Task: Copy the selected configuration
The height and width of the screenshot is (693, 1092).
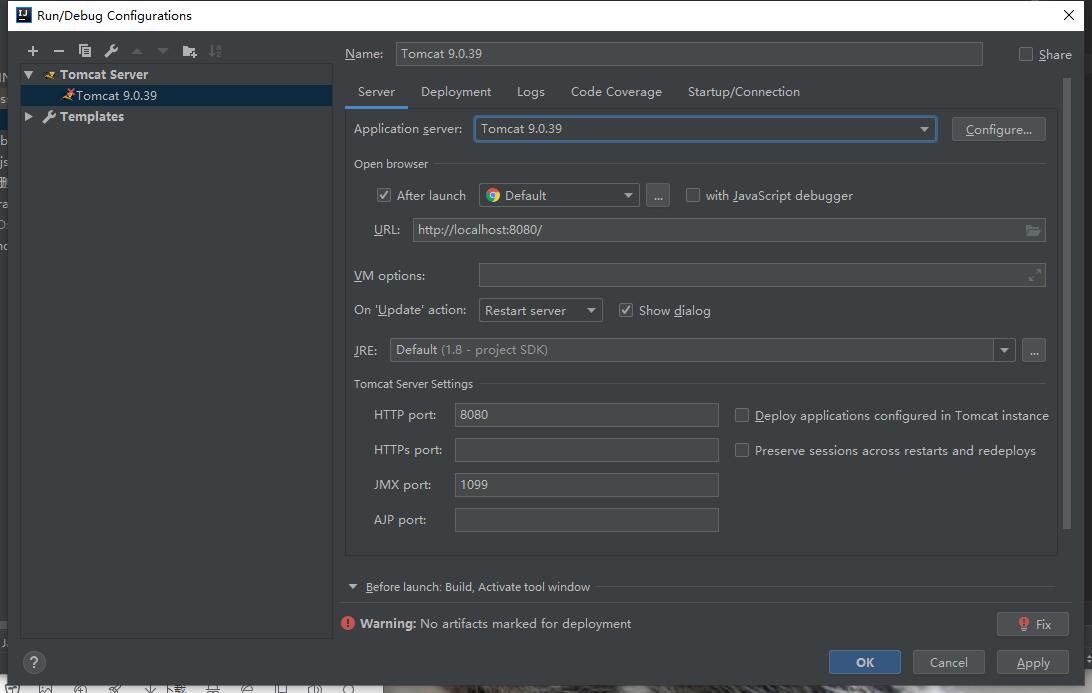Action: 85,51
